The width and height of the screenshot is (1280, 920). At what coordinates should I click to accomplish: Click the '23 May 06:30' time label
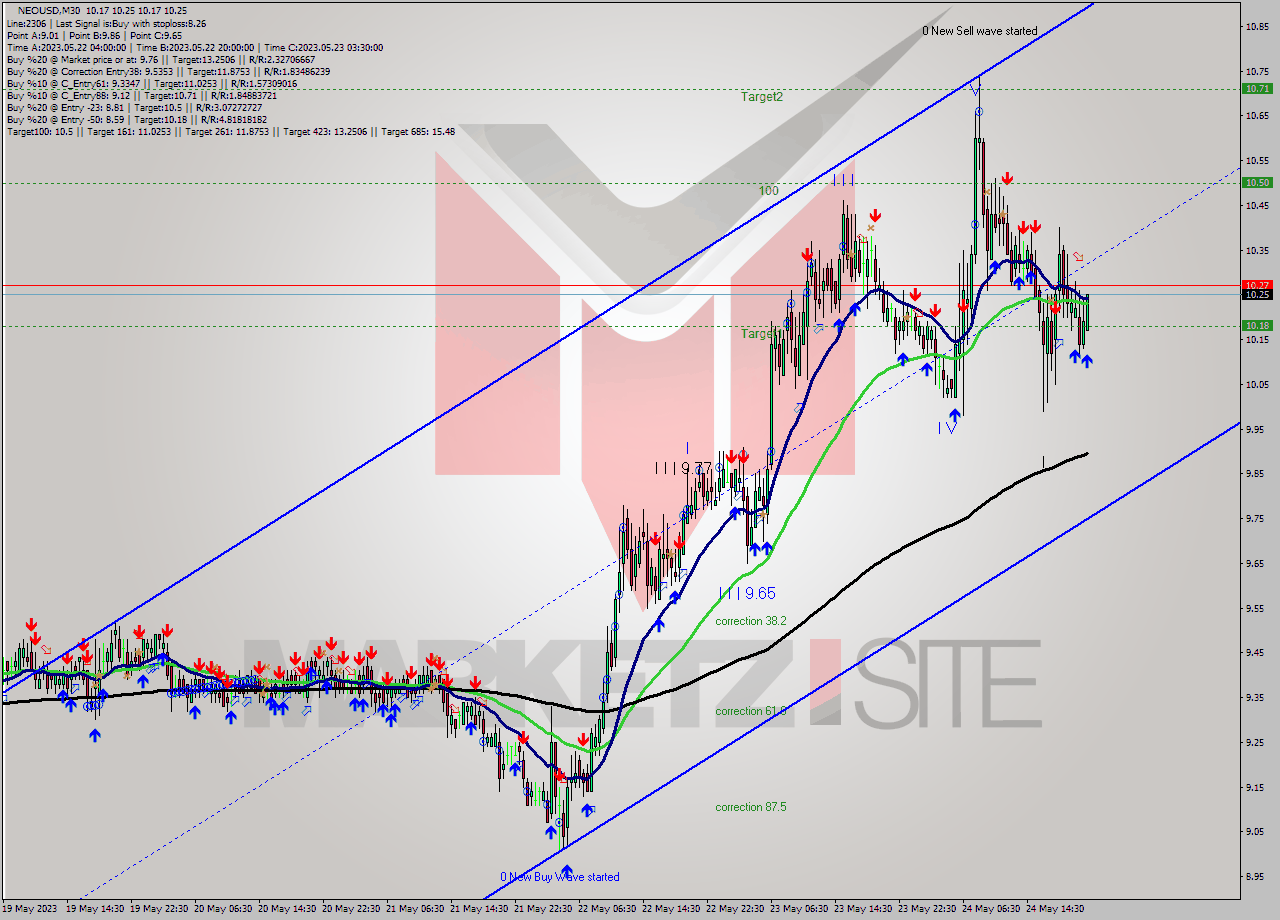click(x=800, y=909)
